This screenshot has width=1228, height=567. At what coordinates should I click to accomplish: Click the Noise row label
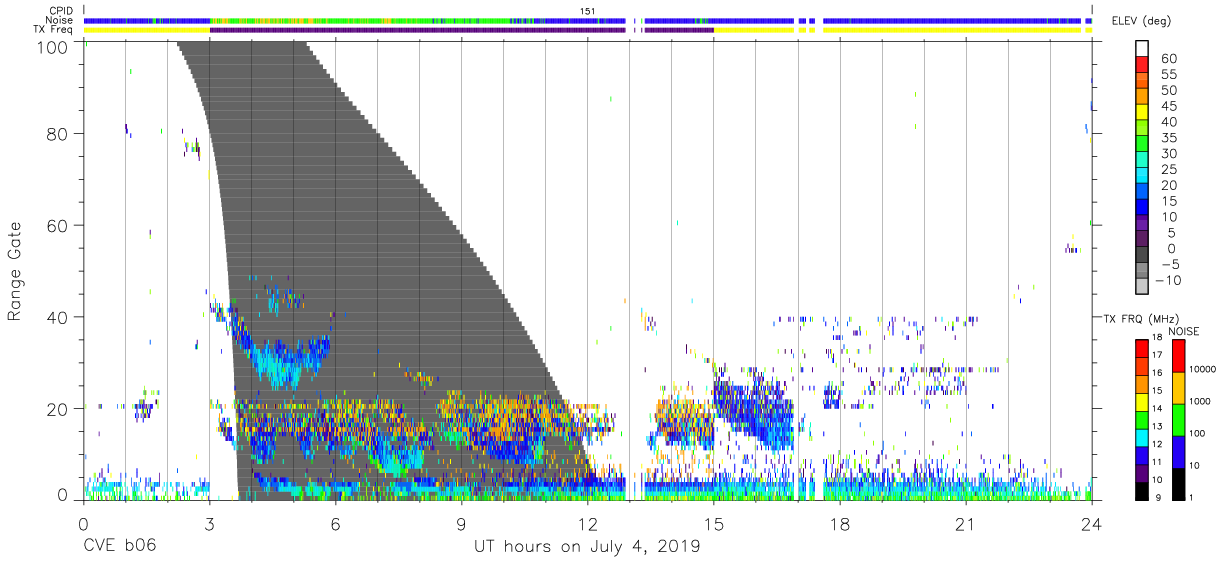(x=59, y=20)
